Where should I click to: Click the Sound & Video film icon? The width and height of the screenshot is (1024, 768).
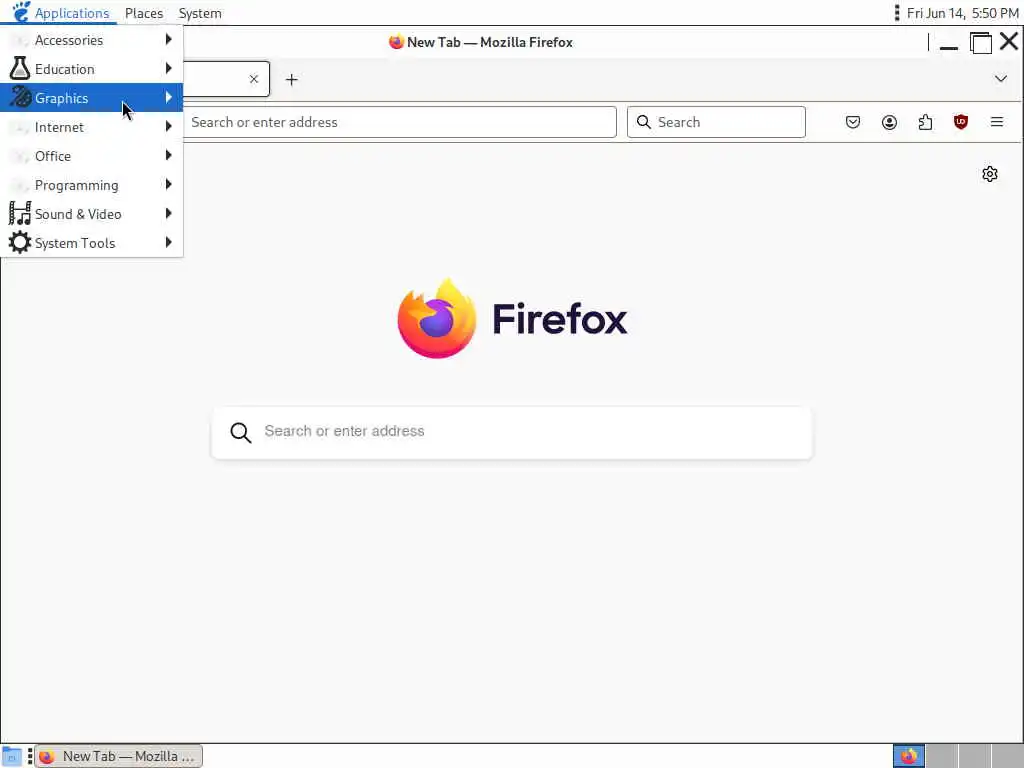click(x=20, y=214)
